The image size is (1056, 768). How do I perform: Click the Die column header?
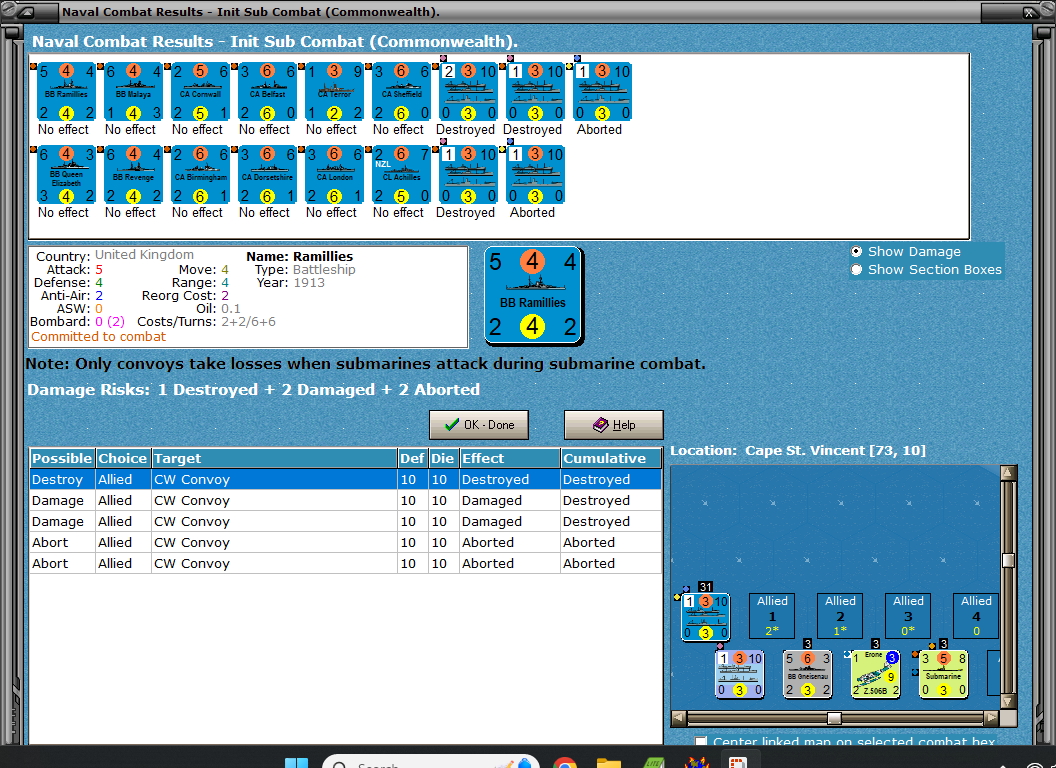(442, 458)
